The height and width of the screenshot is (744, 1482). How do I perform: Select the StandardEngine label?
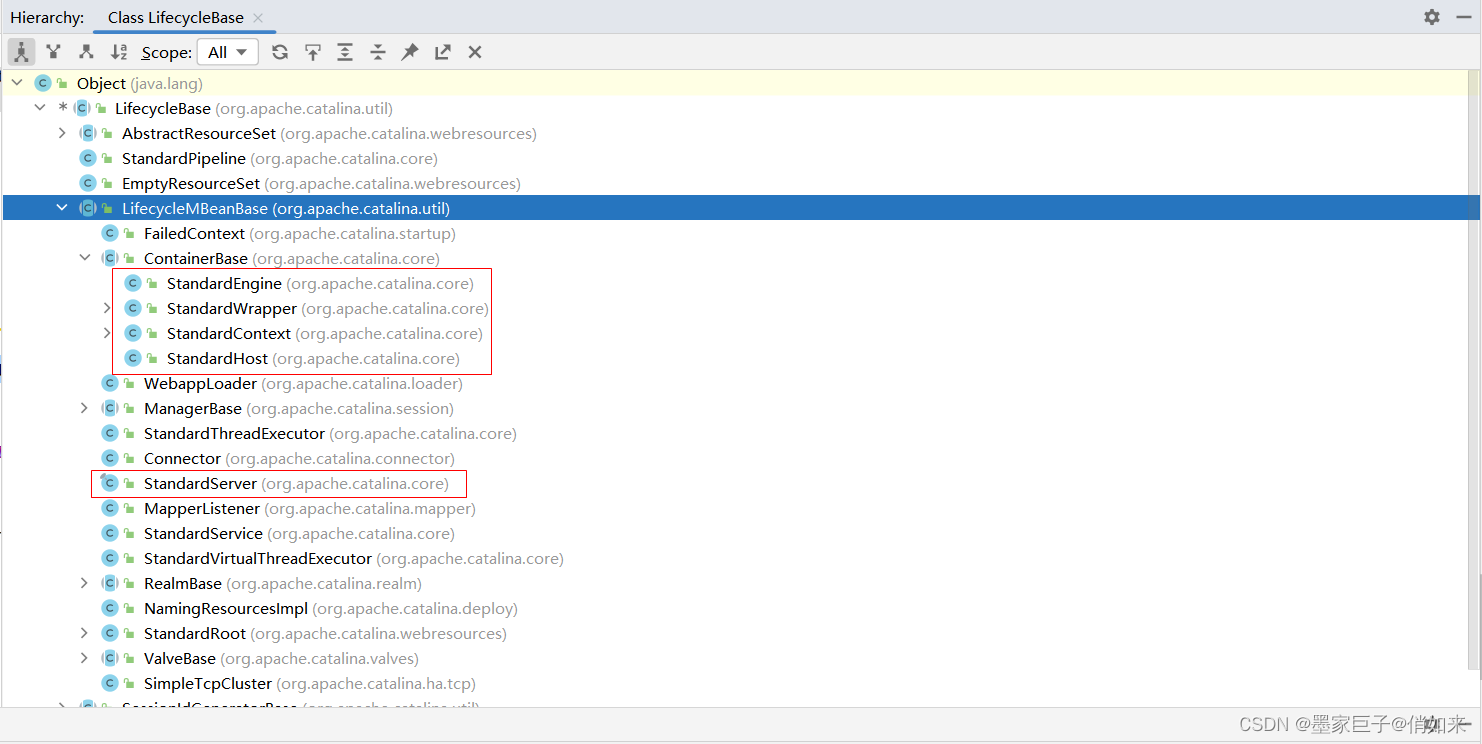[224, 283]
